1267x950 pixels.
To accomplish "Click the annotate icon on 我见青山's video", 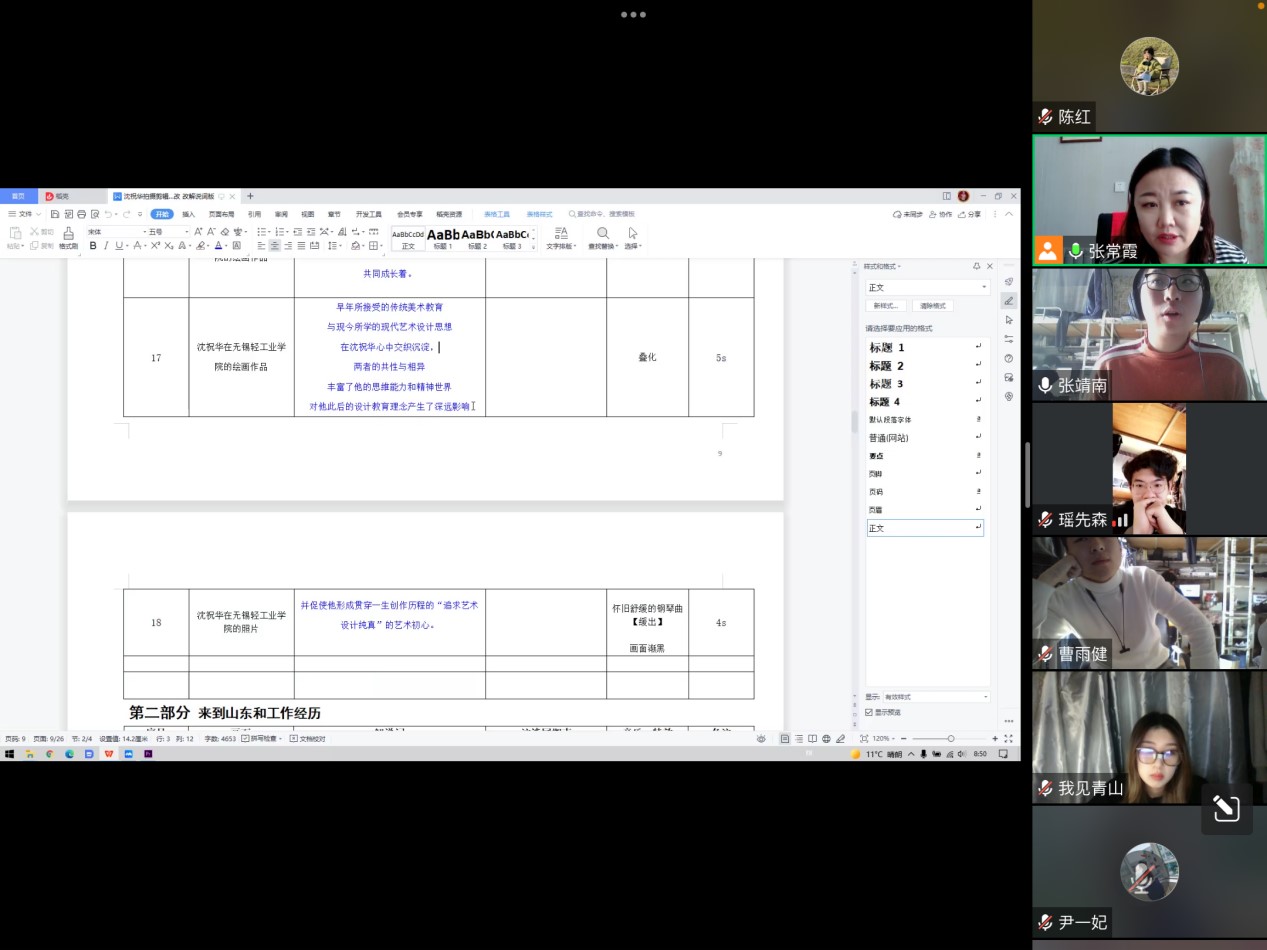I will point(1226,808).
